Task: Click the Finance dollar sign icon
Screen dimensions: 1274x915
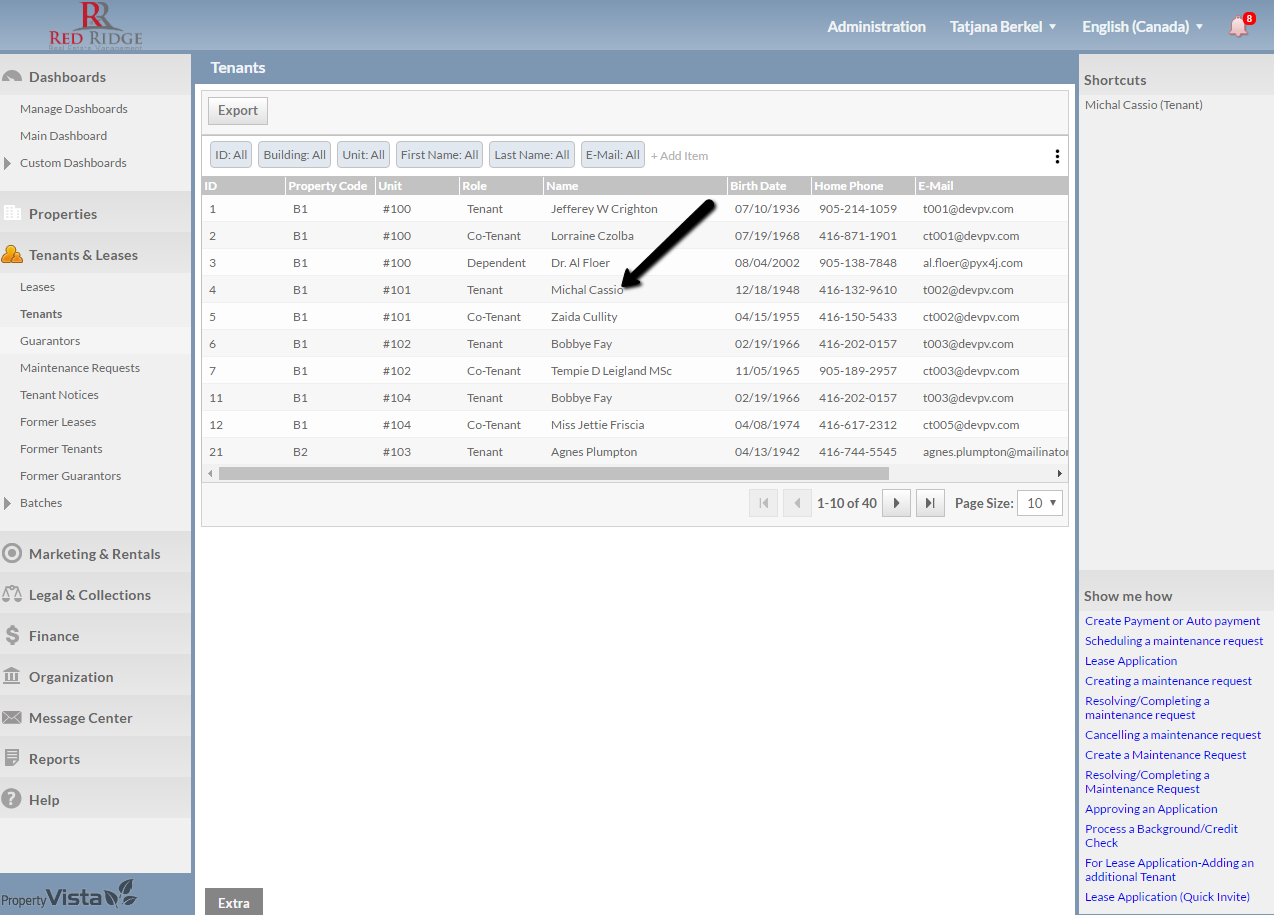Action: coord(12,636)
